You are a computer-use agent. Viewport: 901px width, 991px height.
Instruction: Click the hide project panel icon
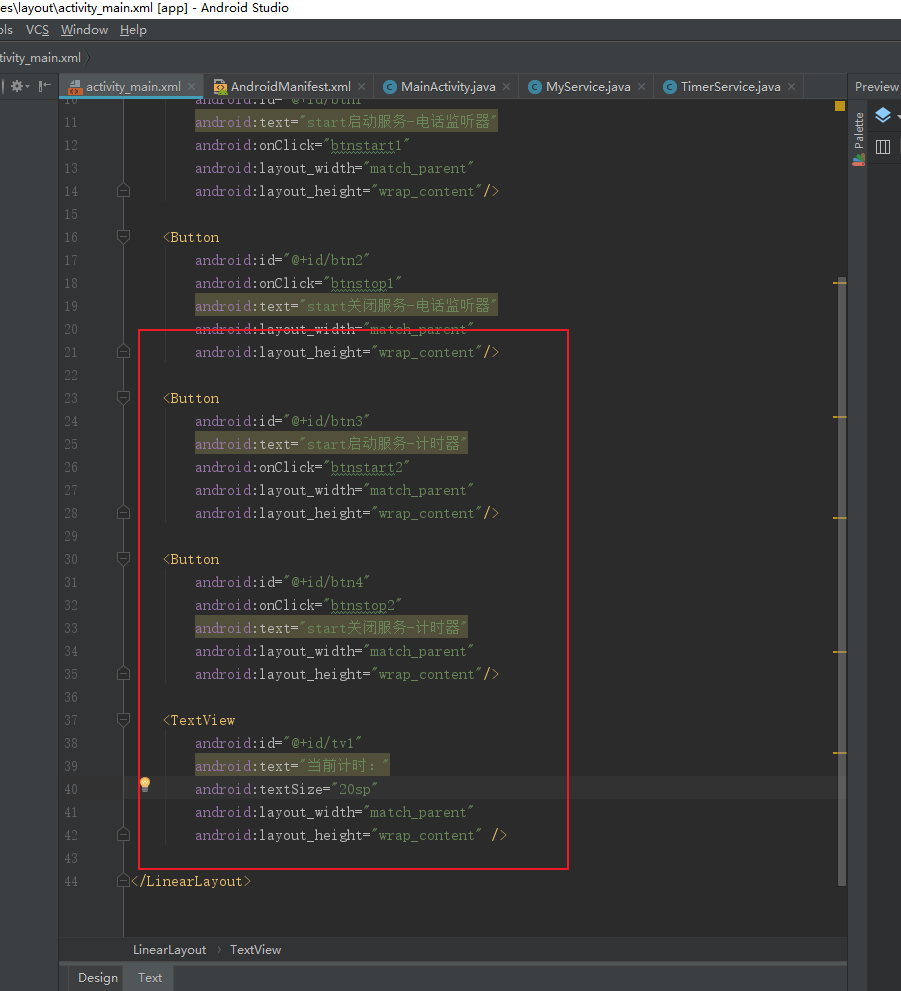(44, 87)
